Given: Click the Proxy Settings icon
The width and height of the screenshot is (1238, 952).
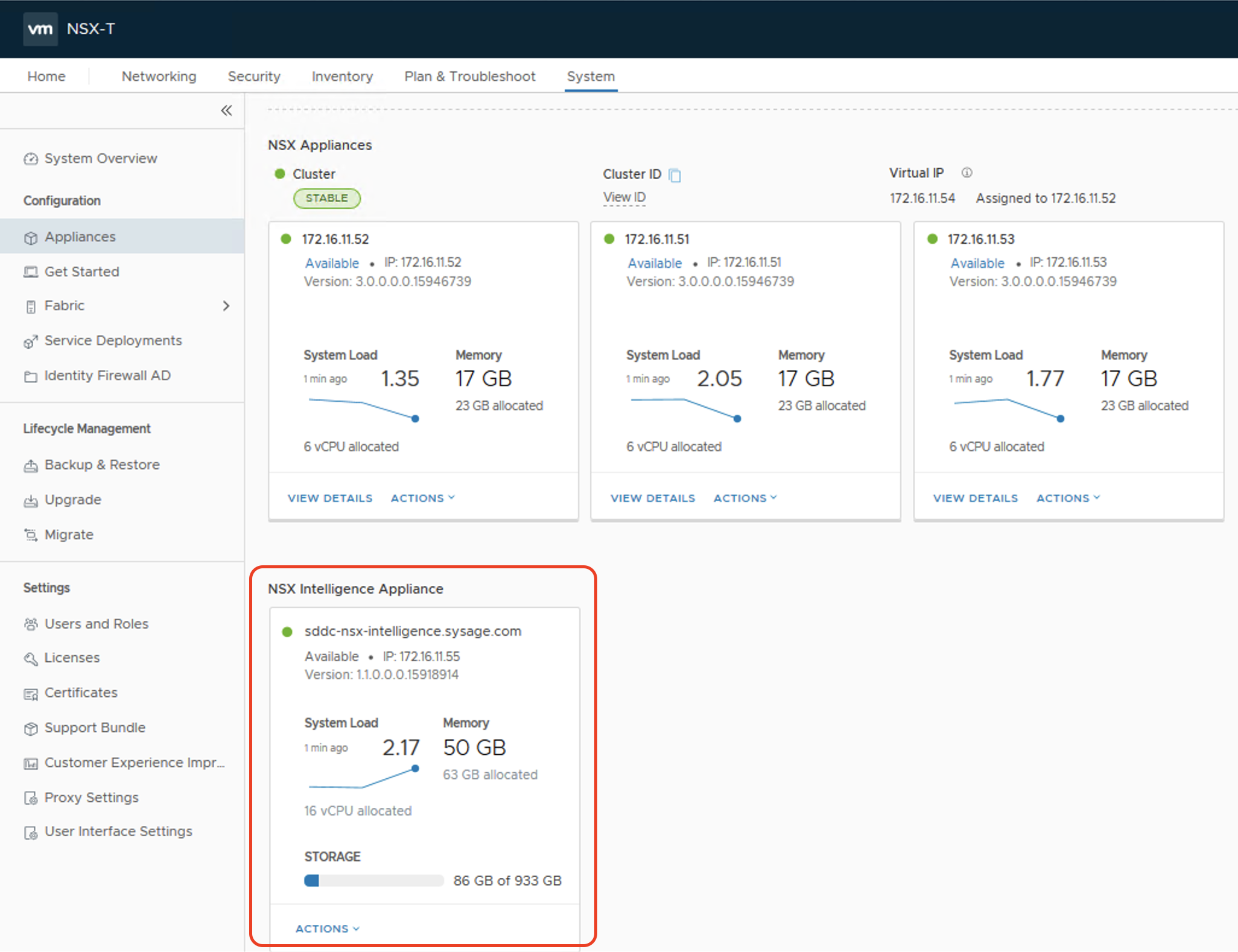Looking at the screenshot, I should point(31,798).
